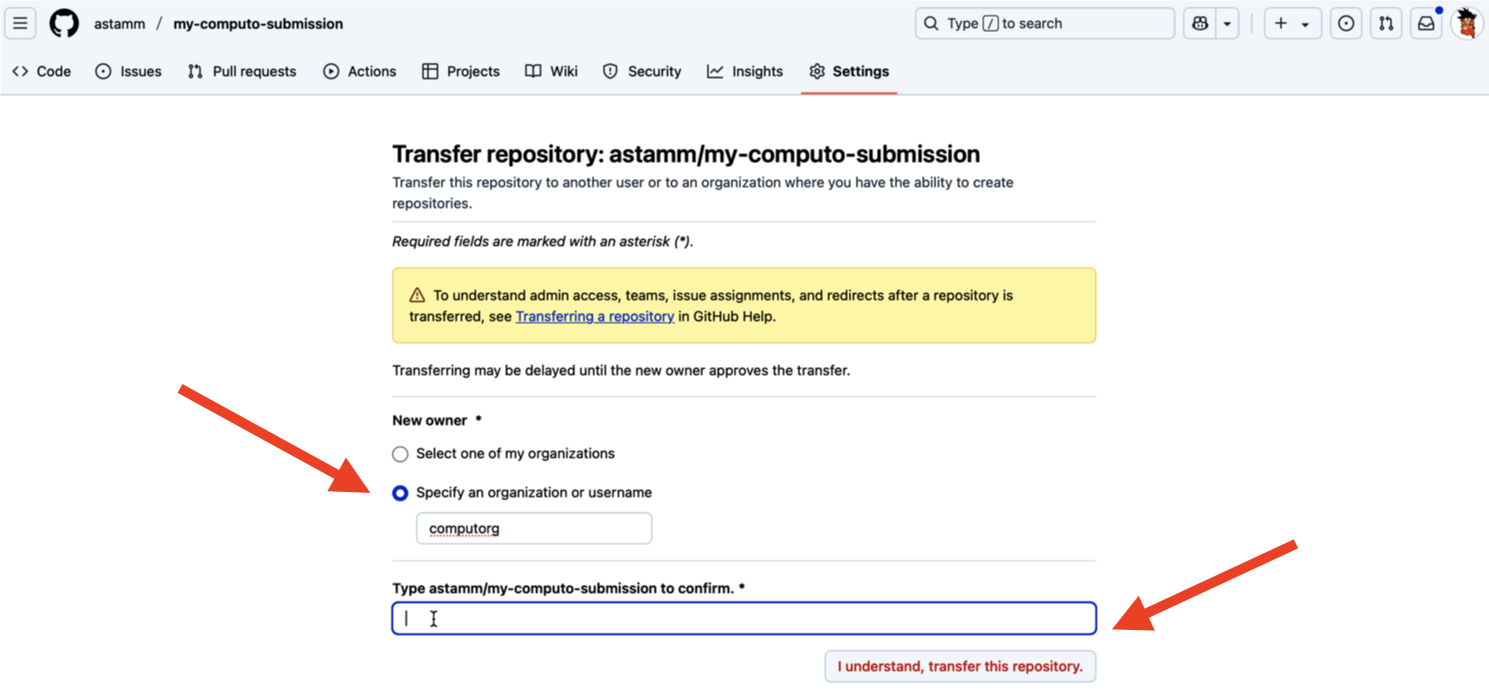Click the search bar magnifier field
This screenshot has height=699, width=1489.
coord(1045,24)
